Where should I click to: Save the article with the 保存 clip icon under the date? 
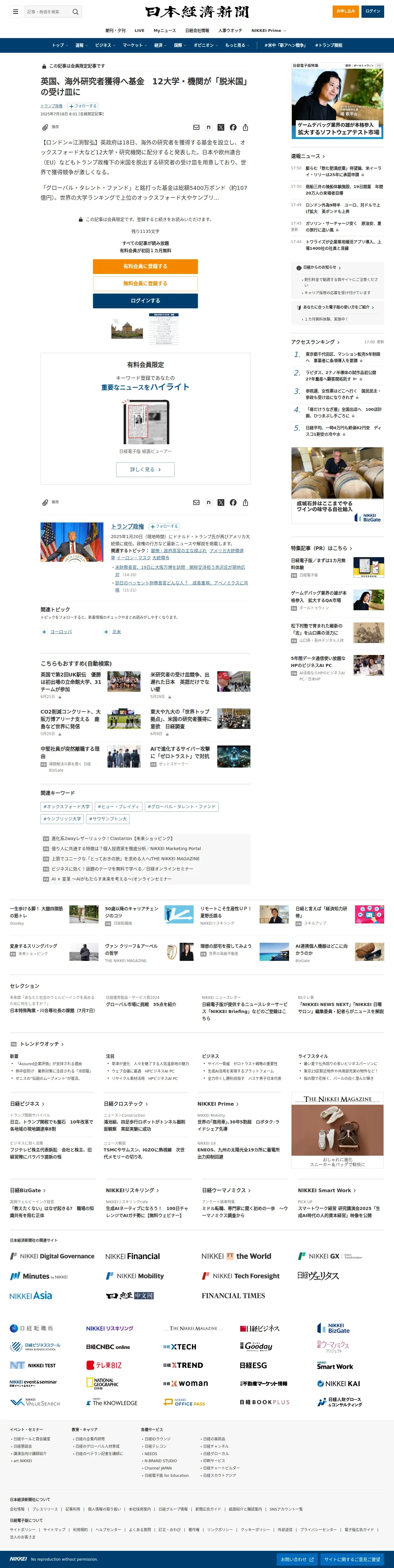[51, 127]
